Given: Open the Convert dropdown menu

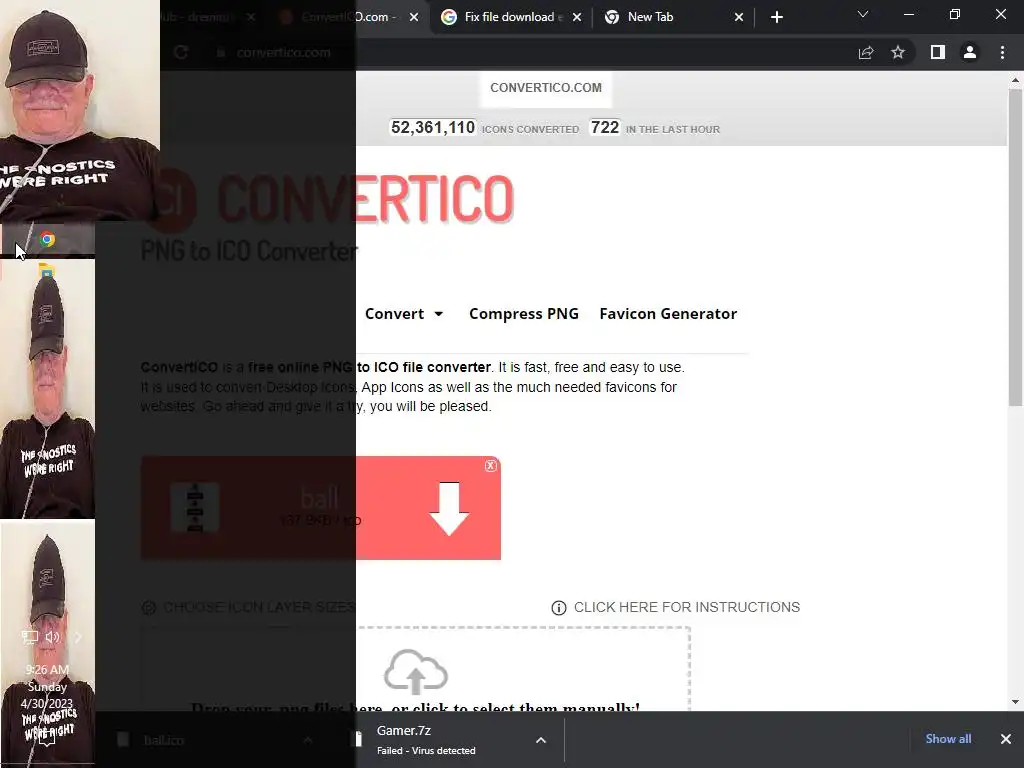Looking at the screenshot, I should click(x=404, y=314).
